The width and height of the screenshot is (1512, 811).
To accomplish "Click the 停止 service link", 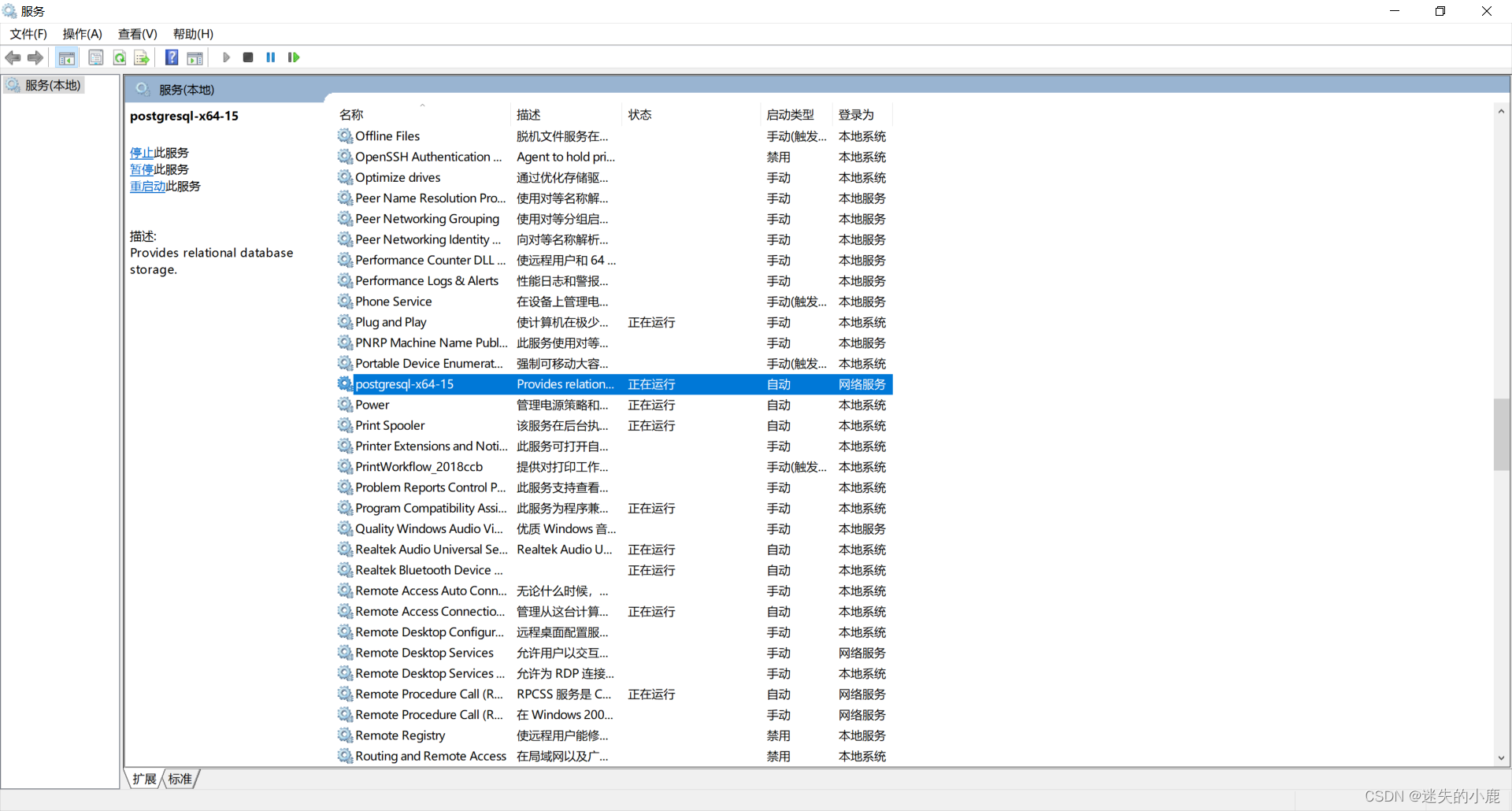I will tap(142, 153).
